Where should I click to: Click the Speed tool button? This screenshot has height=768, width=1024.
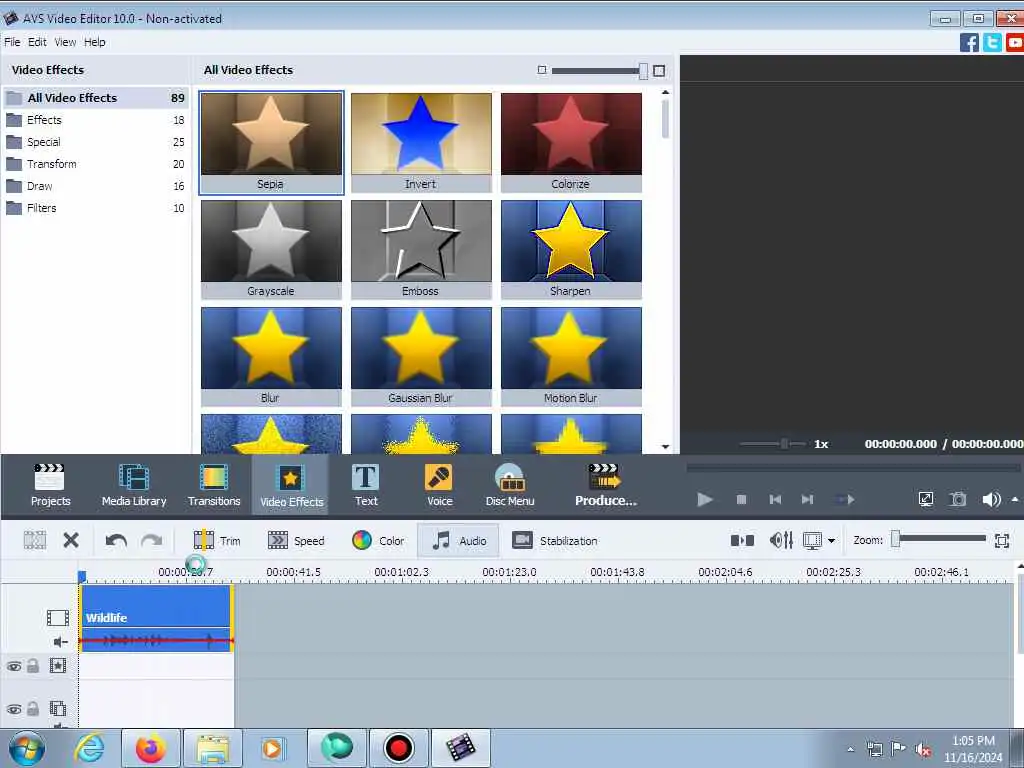point(296,541)
